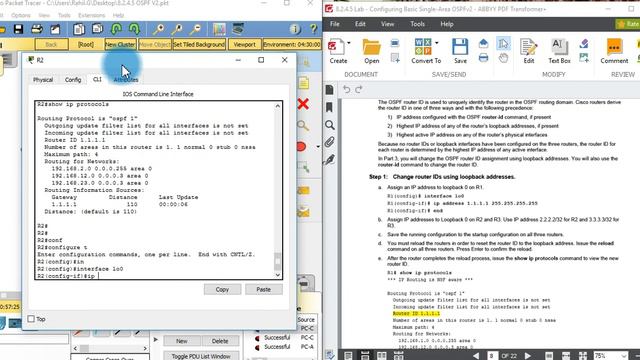The width and height of the screenshot is (640, 360).
Task: Click the Copy icon in Packet Tracer toolbar
Action: pos(79,29)
